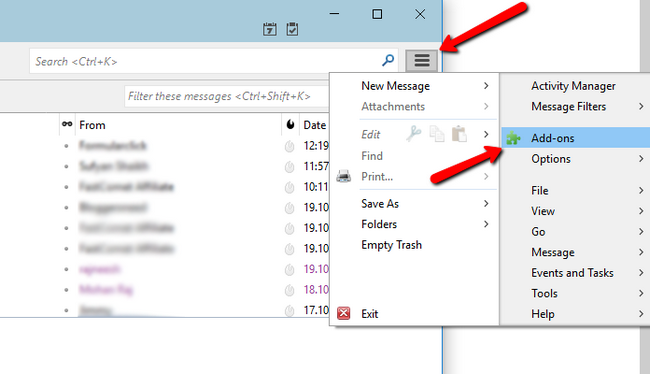The height and width of the screenshot is (374, 650).
Task: Focus the Search Ctrl+K field
Action: coord(213,61)
